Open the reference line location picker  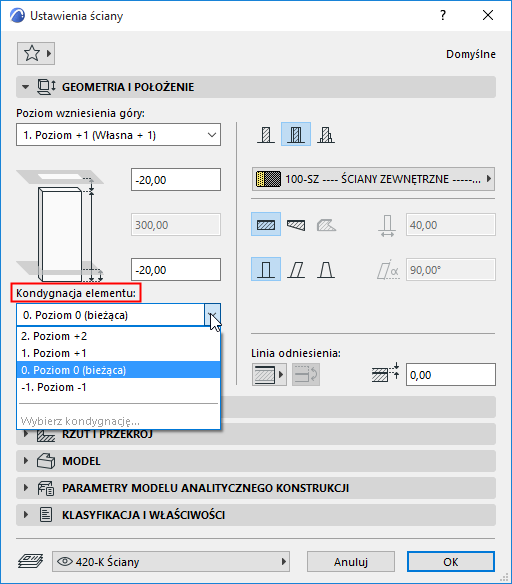269,374
